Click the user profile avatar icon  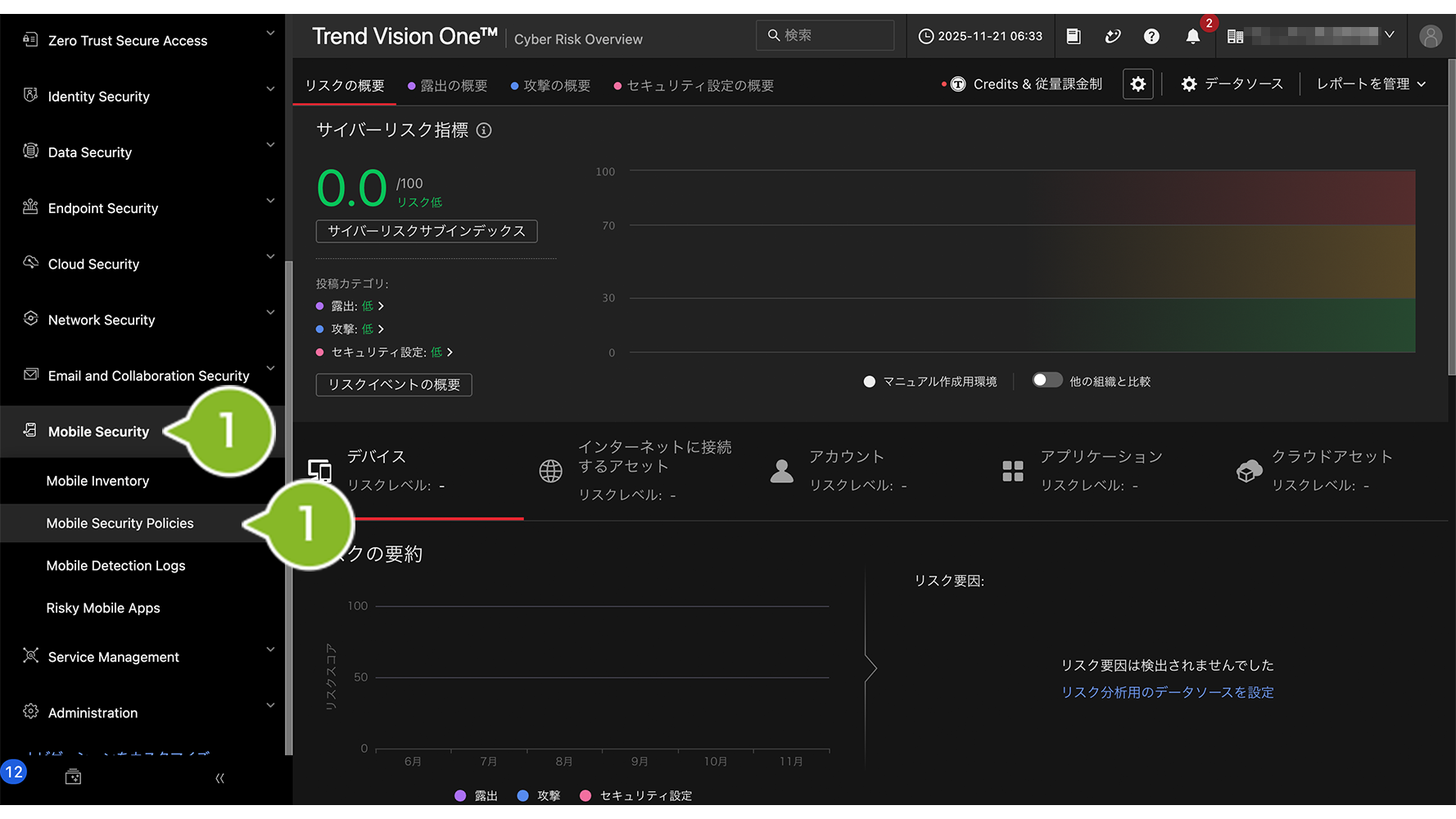point(1430,37)
